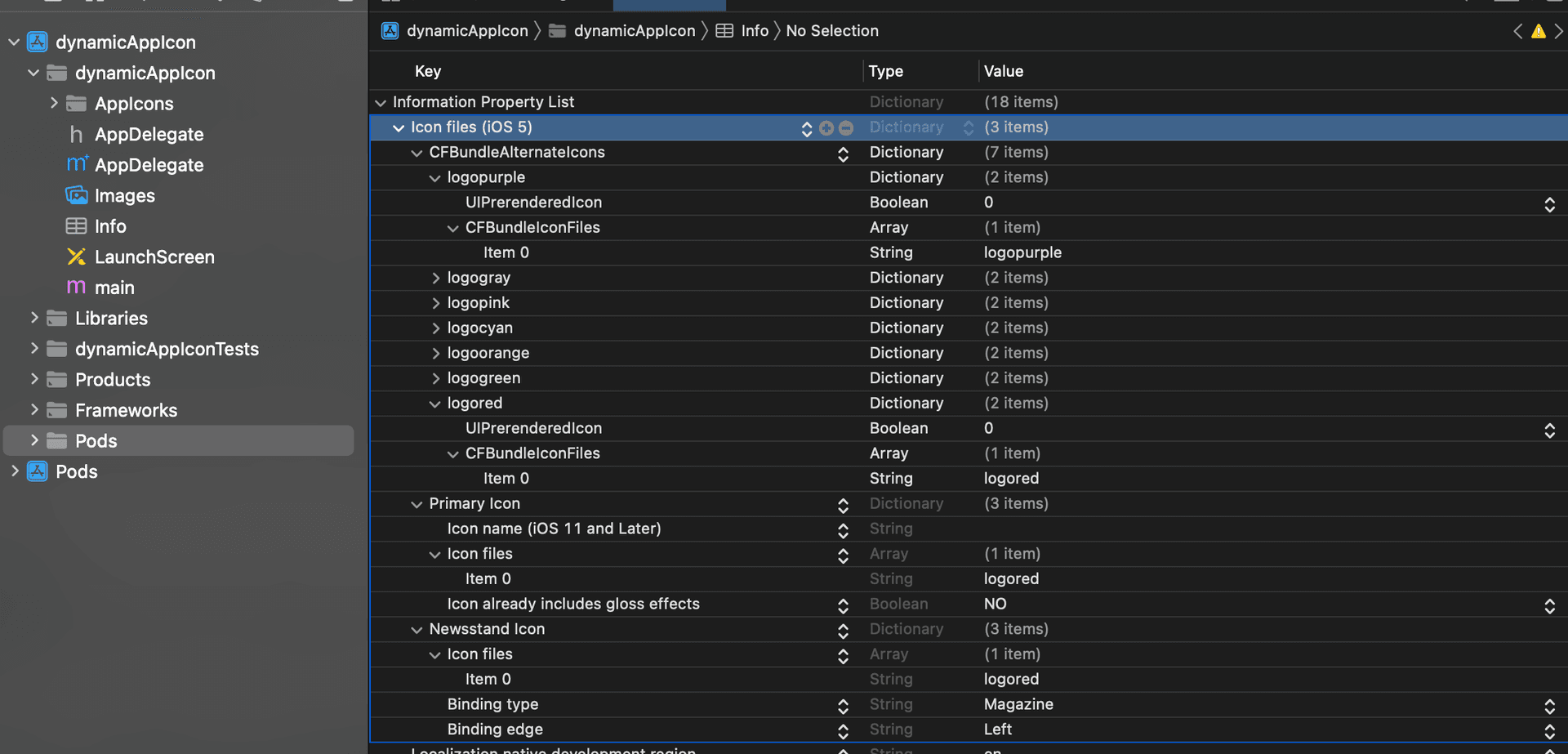Image resolution: width=1568 pixels, height=754 pixels.
Task: Toggle logored UIPrerenderedIcon Boolean value stepper
Action: pyautogui.click(x=1549, y=430)
